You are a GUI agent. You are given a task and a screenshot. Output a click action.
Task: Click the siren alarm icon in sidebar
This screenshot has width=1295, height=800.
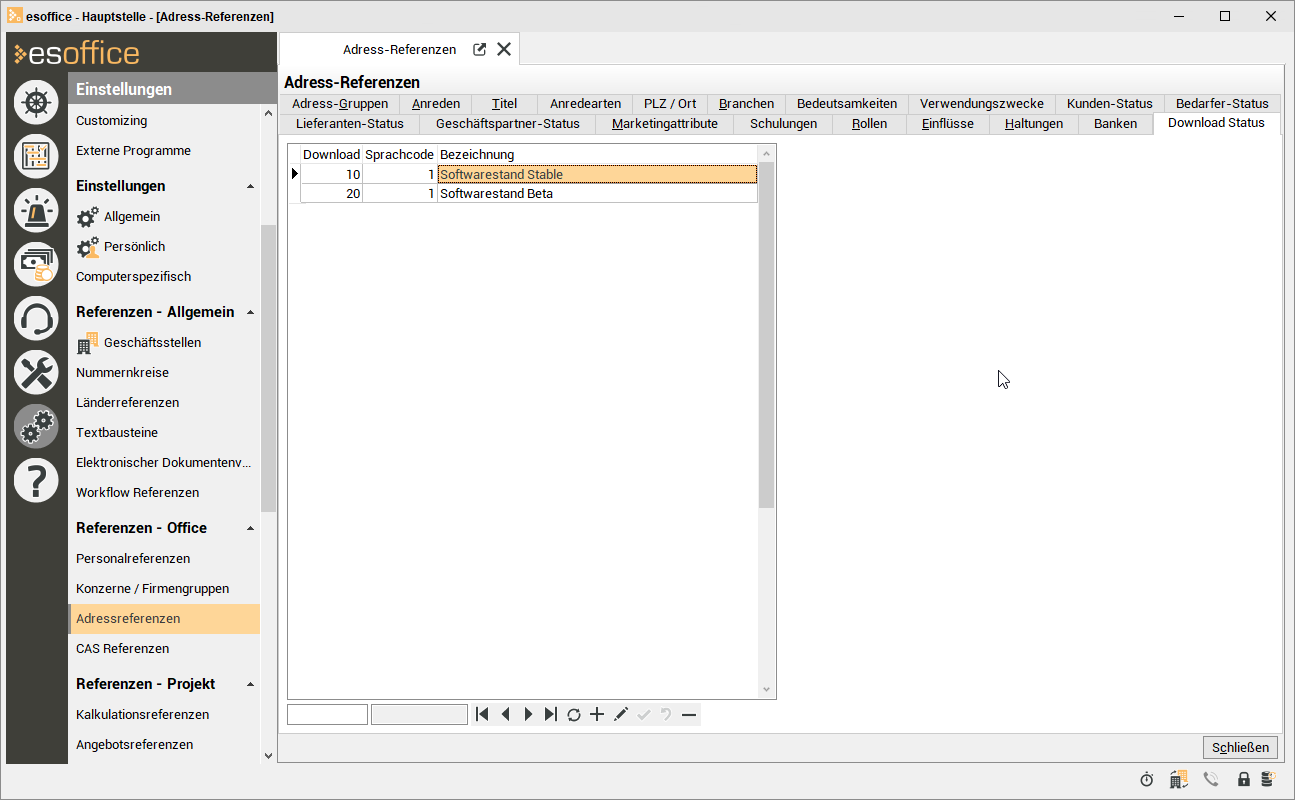pos(36,210)
